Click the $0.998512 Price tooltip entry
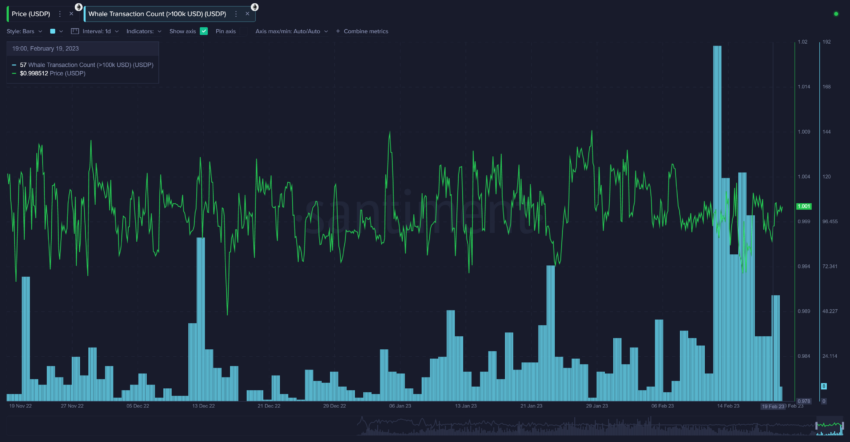 point(49,74)
